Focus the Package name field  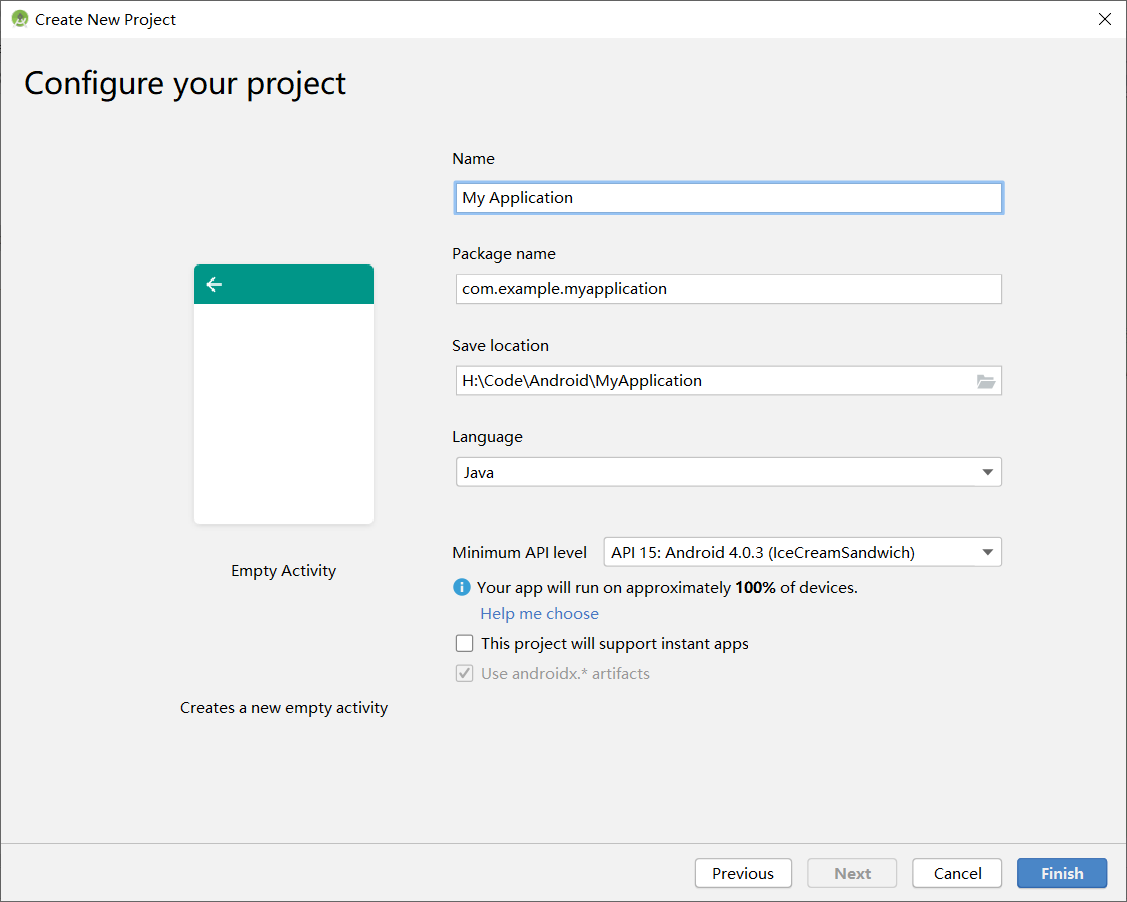(x=728, y=289)
